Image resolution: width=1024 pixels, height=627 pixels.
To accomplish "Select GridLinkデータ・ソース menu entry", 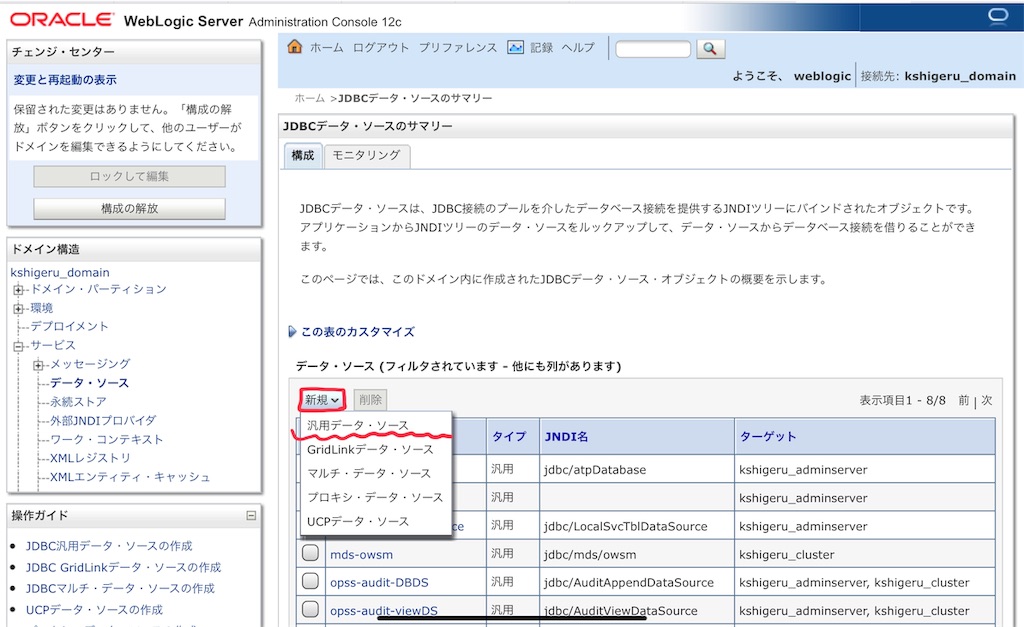I will click(x=370, y=449).
